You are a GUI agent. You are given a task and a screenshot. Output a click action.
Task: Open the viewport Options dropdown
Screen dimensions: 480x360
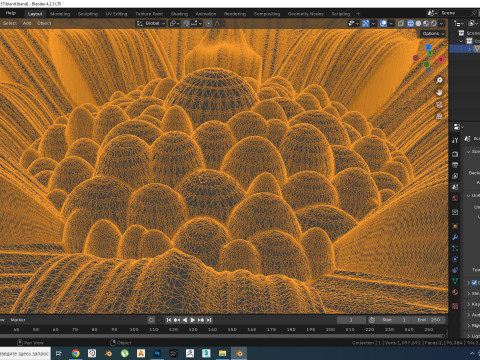tap(433, 34)
